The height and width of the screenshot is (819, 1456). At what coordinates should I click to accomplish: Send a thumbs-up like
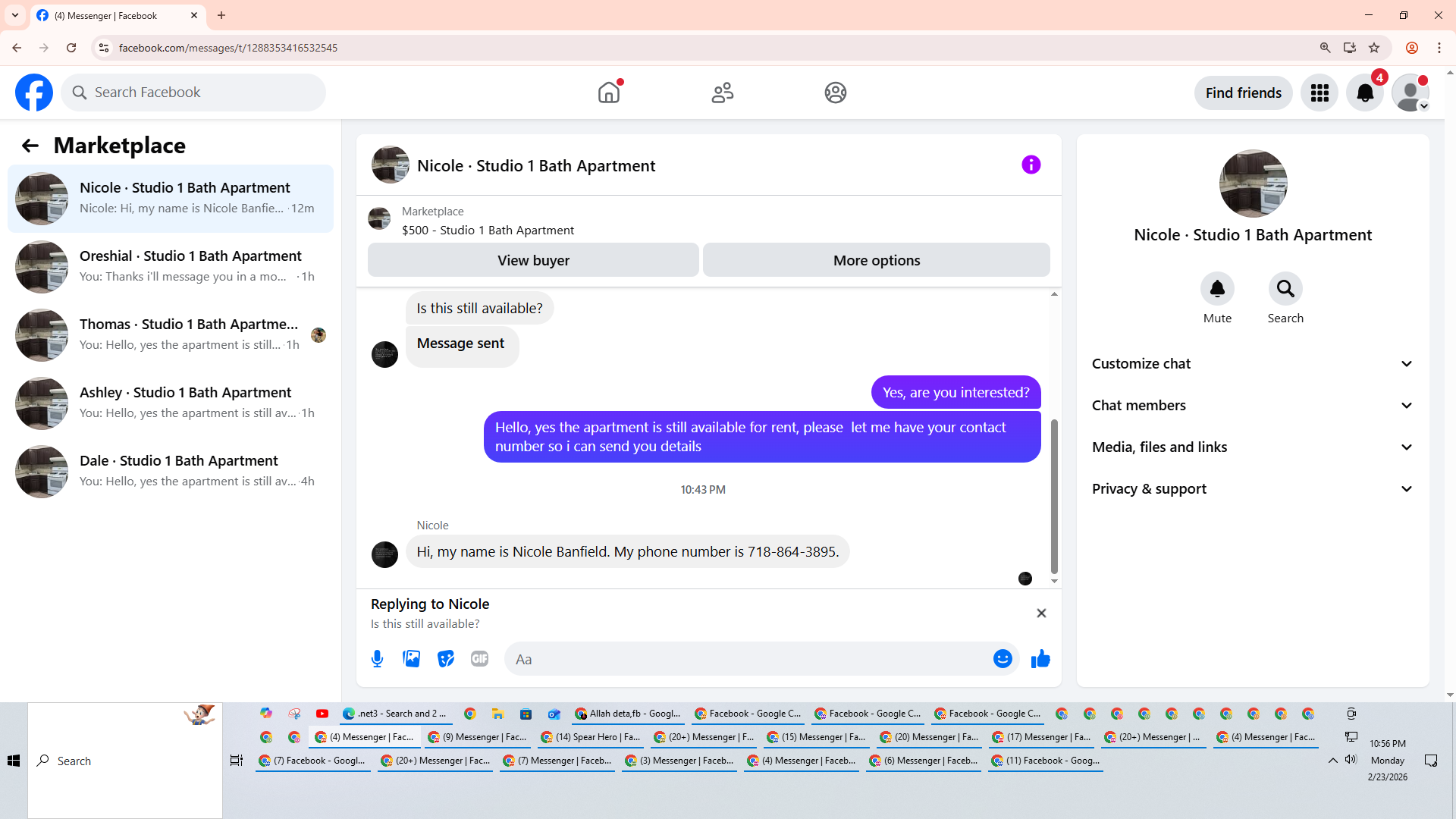[1040, 659]
